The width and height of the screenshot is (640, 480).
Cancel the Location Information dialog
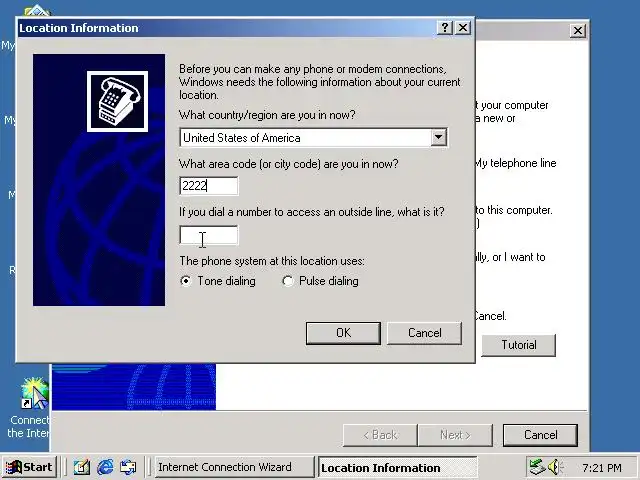point(424,333)
